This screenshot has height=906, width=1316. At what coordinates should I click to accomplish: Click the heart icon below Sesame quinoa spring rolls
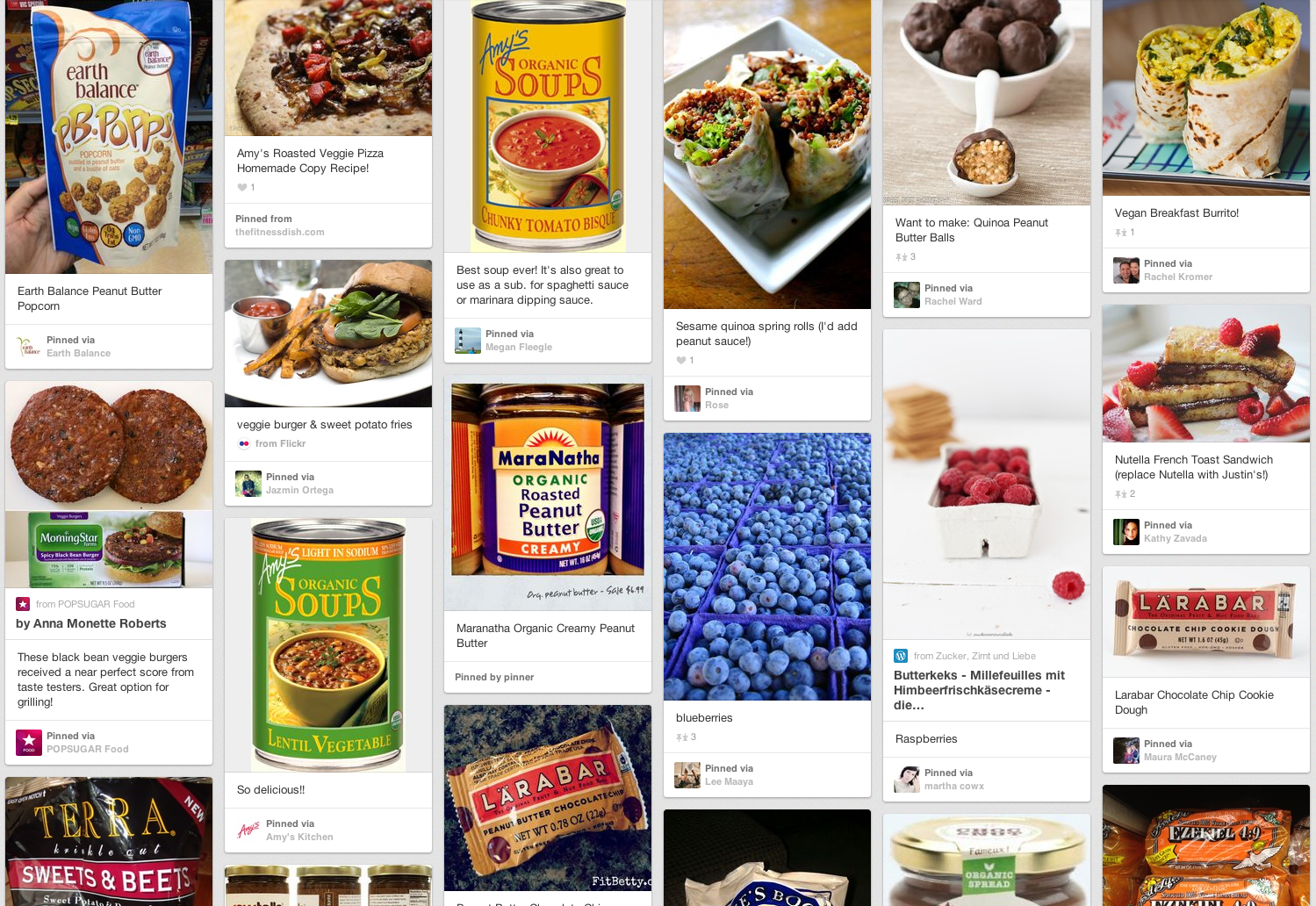681,360
